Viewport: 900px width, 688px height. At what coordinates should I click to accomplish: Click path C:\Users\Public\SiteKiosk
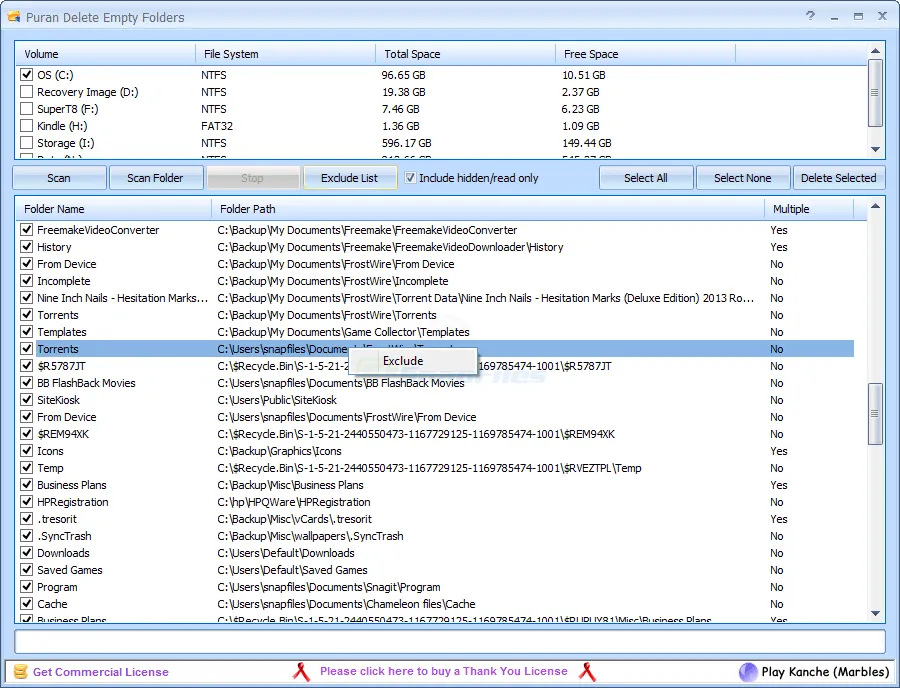pyautogui.click(x=277, y=400)
